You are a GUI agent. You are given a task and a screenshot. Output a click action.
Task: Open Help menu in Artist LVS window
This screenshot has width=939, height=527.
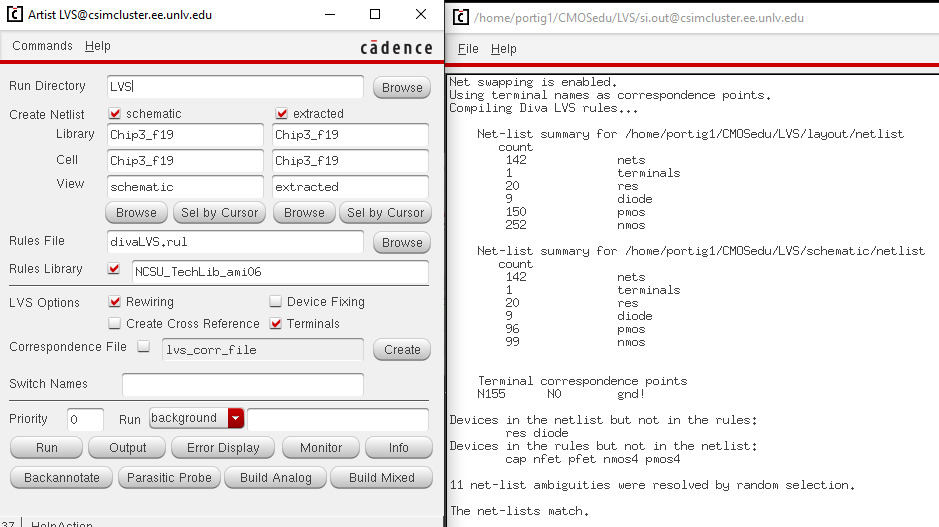(x=98, y=46)
